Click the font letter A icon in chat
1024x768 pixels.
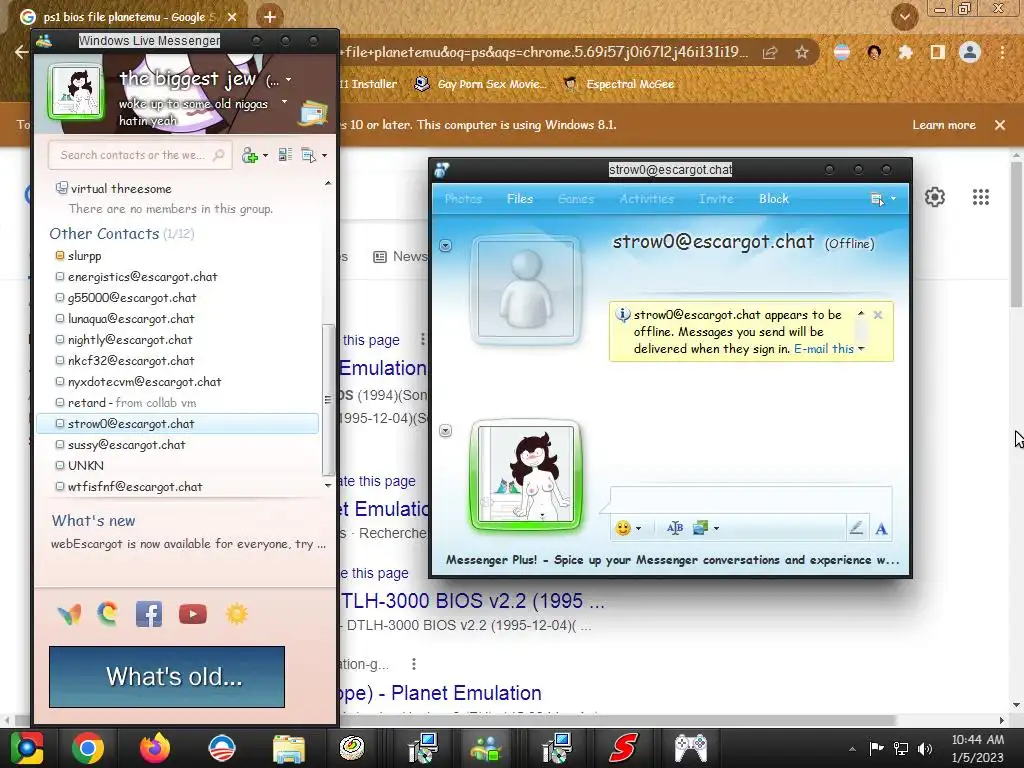tap(881, 529)
